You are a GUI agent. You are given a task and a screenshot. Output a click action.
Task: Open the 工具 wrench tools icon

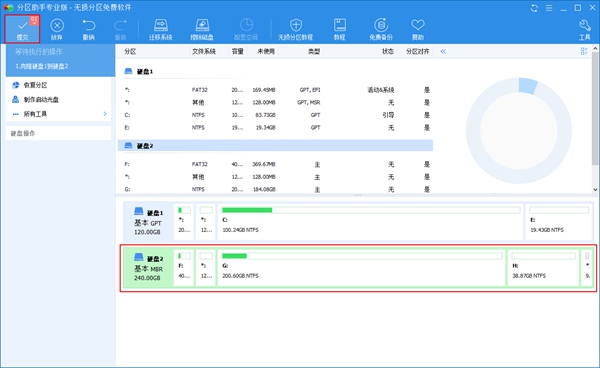point(584,29)
